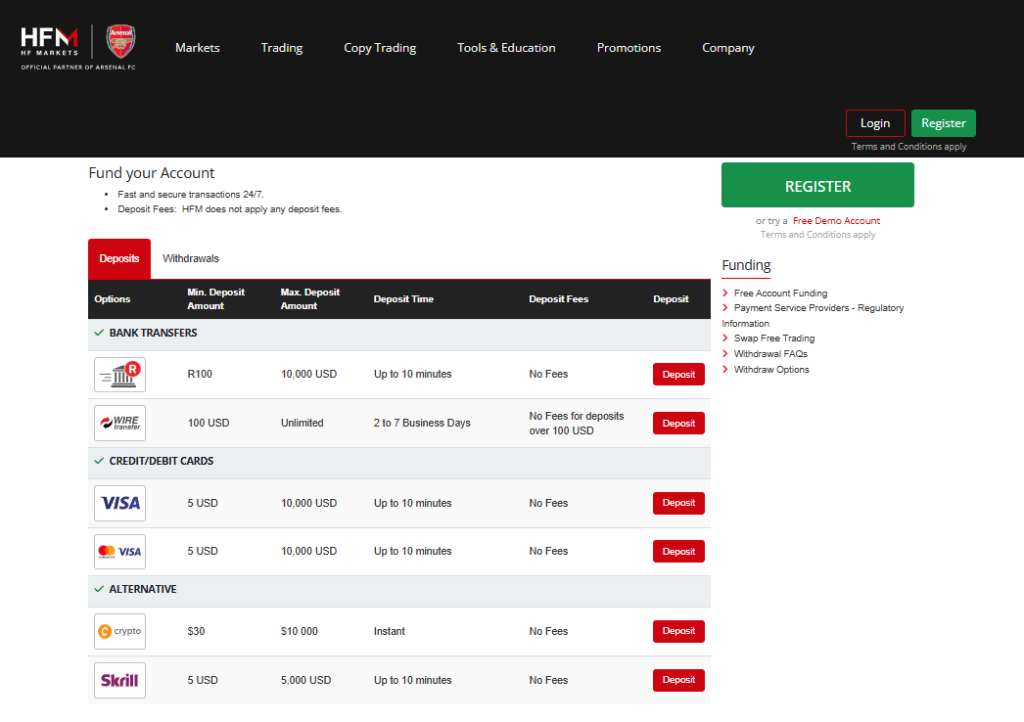Click Deposit for VISA card row
The height and width of the screenshot is (722, 1024).
pos(679,503)
